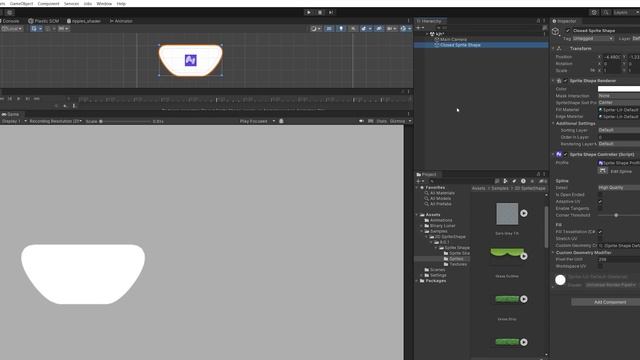Select Closed Sprite Shape in Hierarchy

point(481,45)
